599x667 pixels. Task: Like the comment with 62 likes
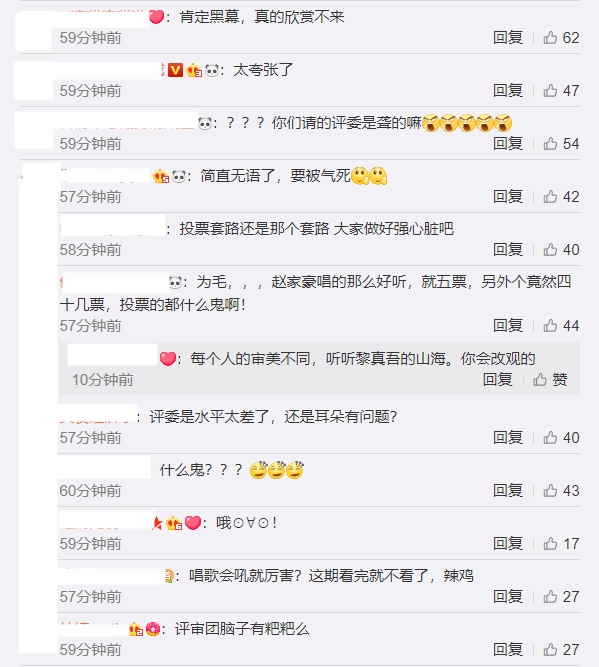[561, 38]
